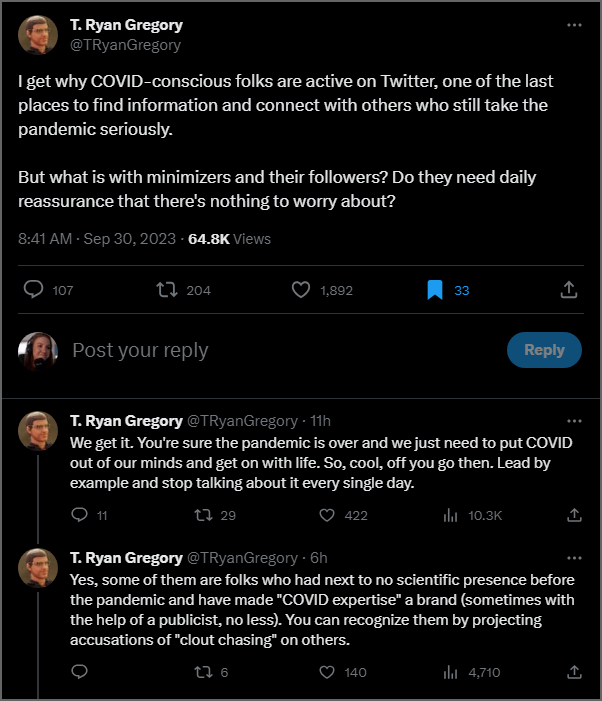This screenshot has width=602, height=701.
Task: Share the "We get it" reply tweet
Action: click(x=574, y=515)
